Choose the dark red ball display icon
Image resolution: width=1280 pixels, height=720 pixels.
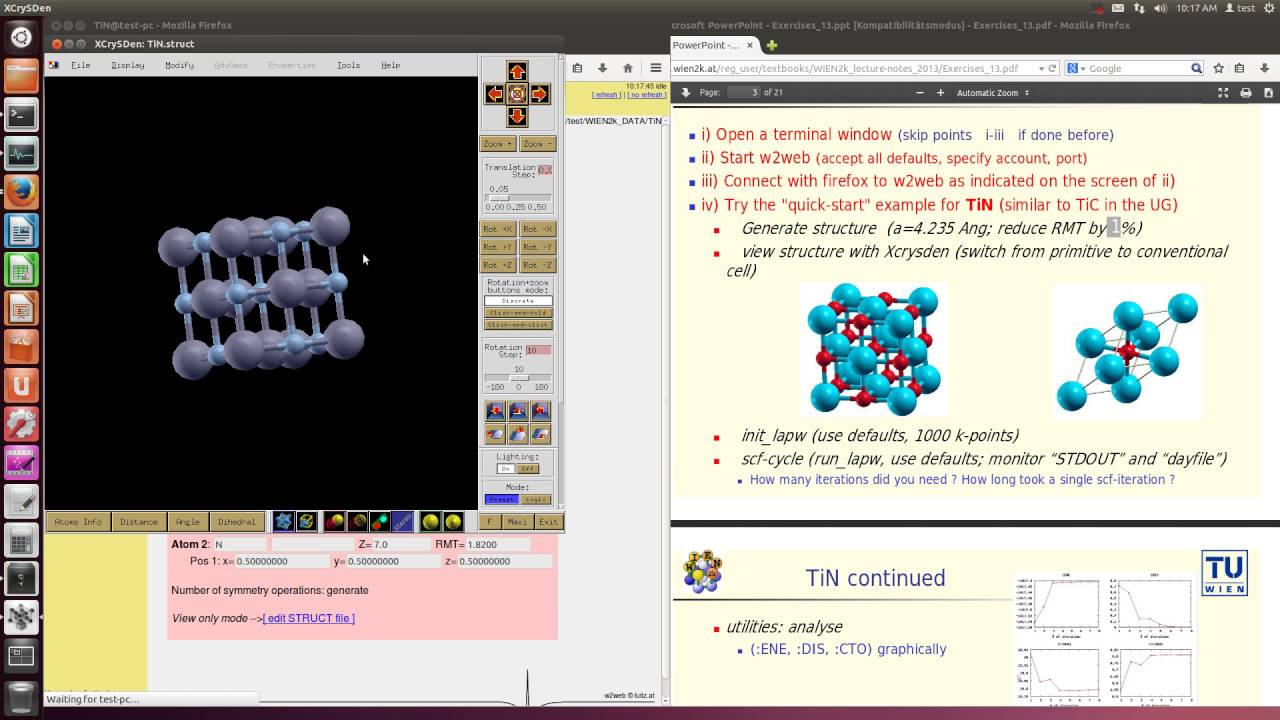tap(358, 521)
